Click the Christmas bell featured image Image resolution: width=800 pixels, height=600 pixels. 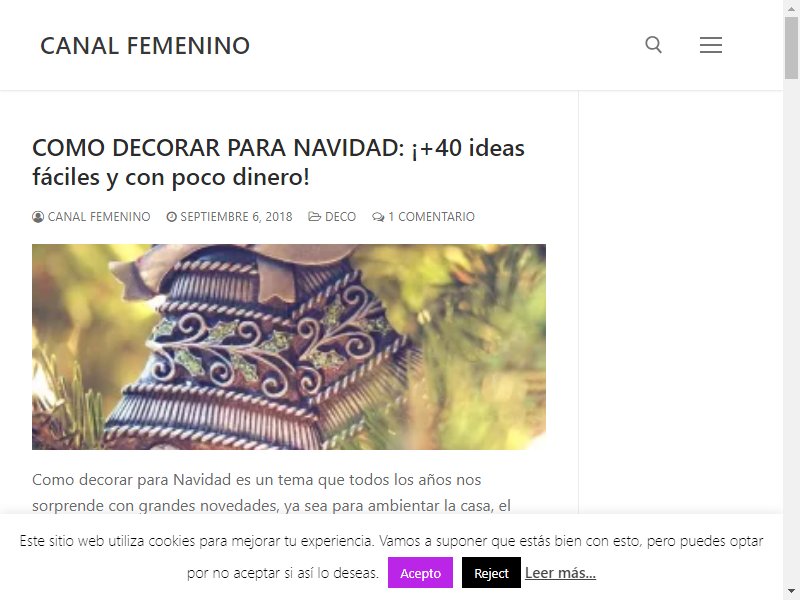[289, 347]
